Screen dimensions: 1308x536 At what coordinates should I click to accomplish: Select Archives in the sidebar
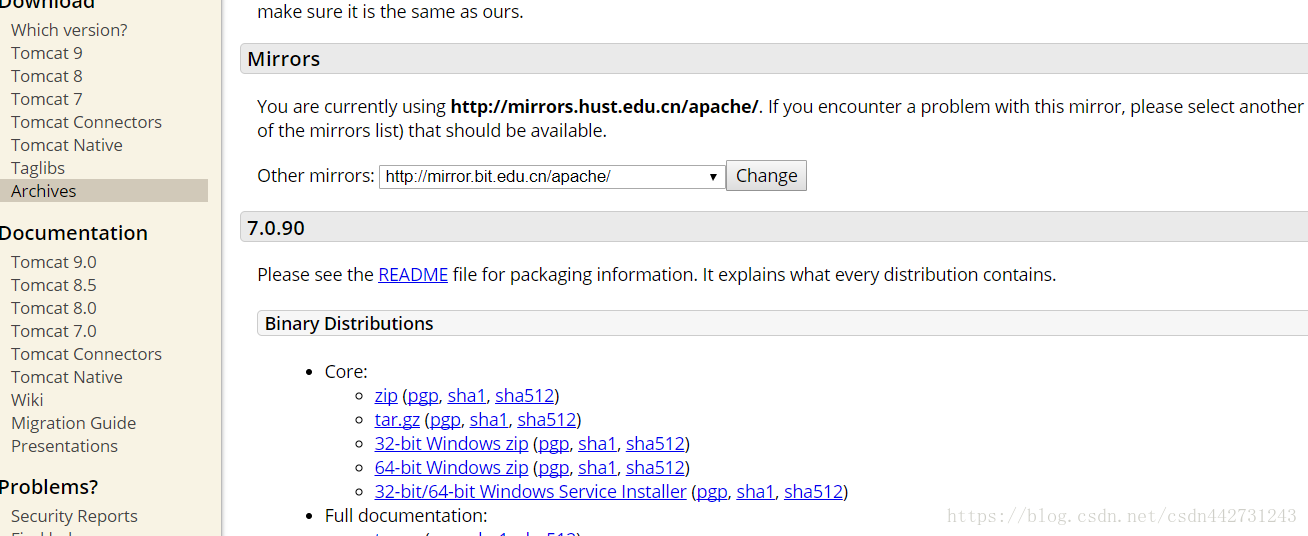(x=104, y=191)
